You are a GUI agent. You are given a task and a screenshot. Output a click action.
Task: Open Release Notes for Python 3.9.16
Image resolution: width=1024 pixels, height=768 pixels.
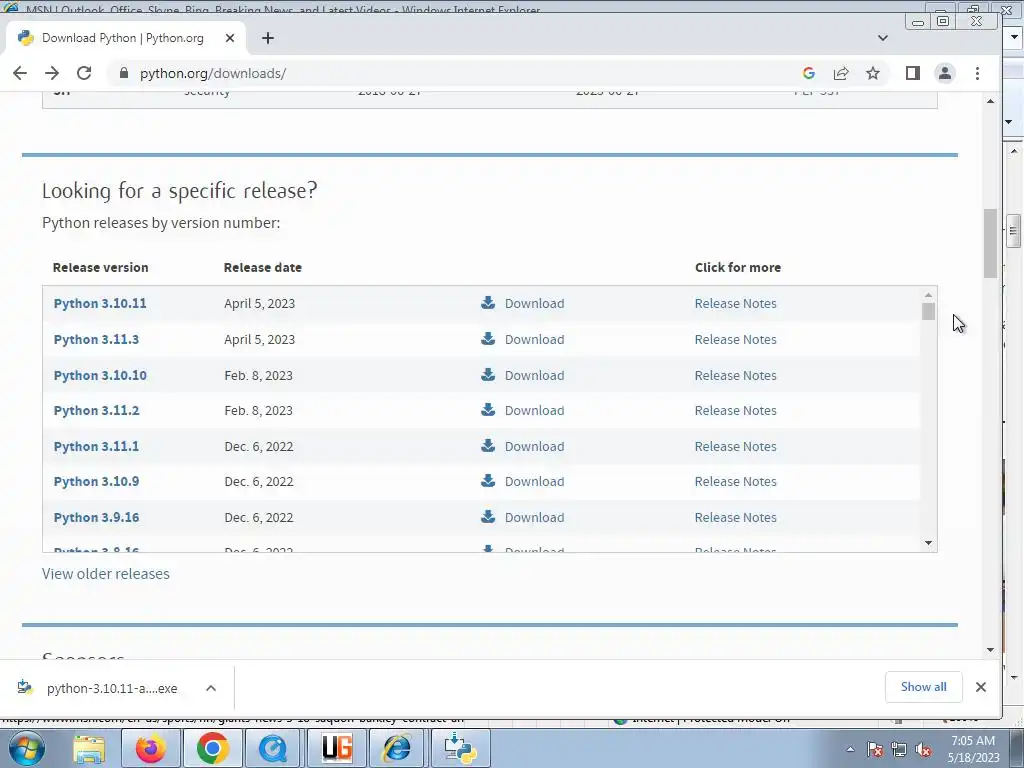(735, 518)
